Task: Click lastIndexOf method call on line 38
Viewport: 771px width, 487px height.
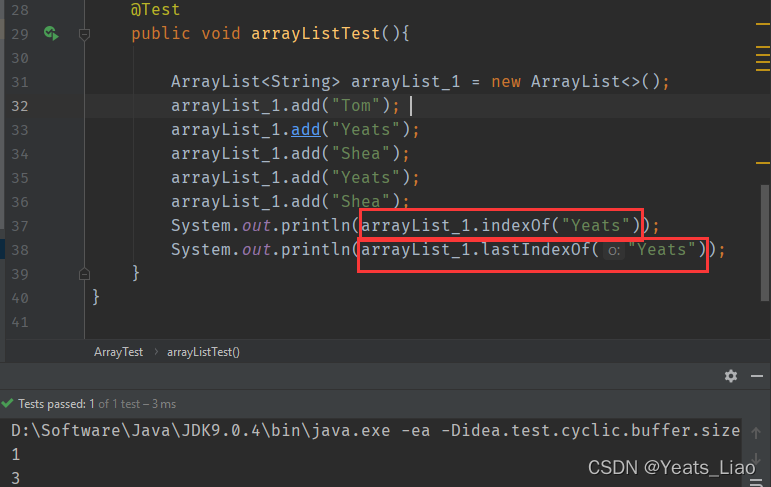Action: click(535, 249)
